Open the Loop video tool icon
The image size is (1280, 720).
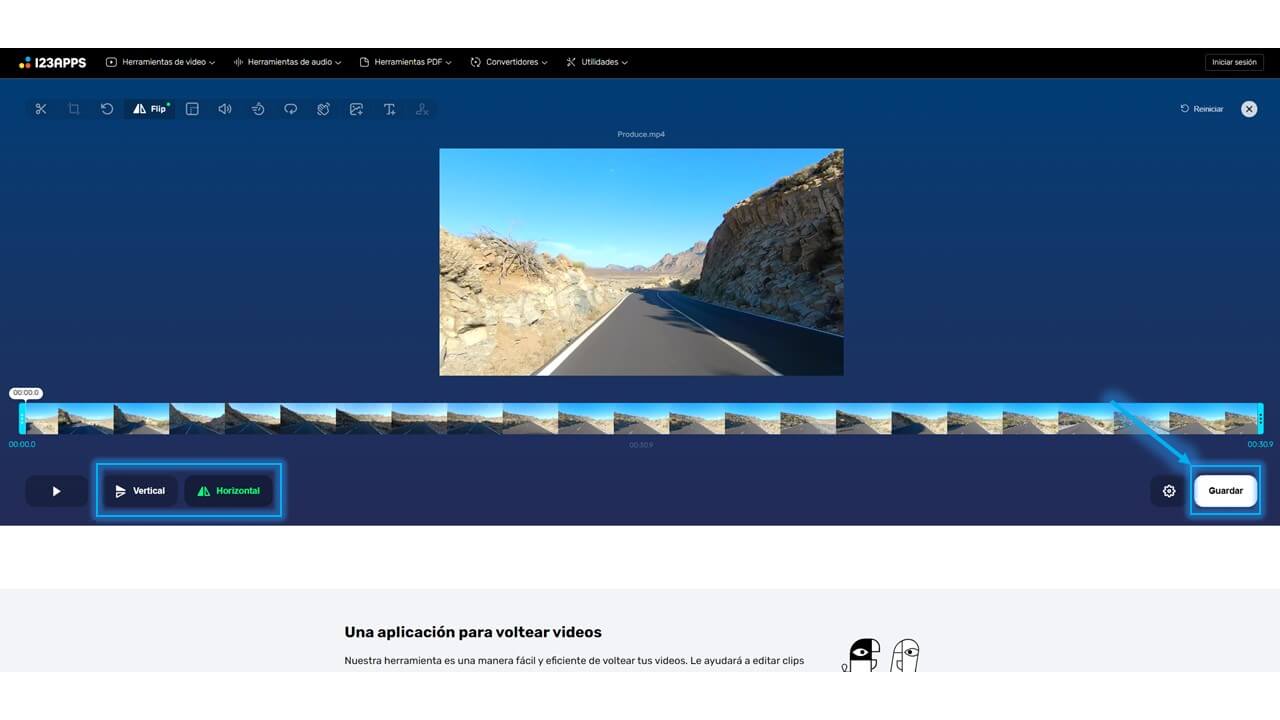pyautogui.click(x=291, y=109)
